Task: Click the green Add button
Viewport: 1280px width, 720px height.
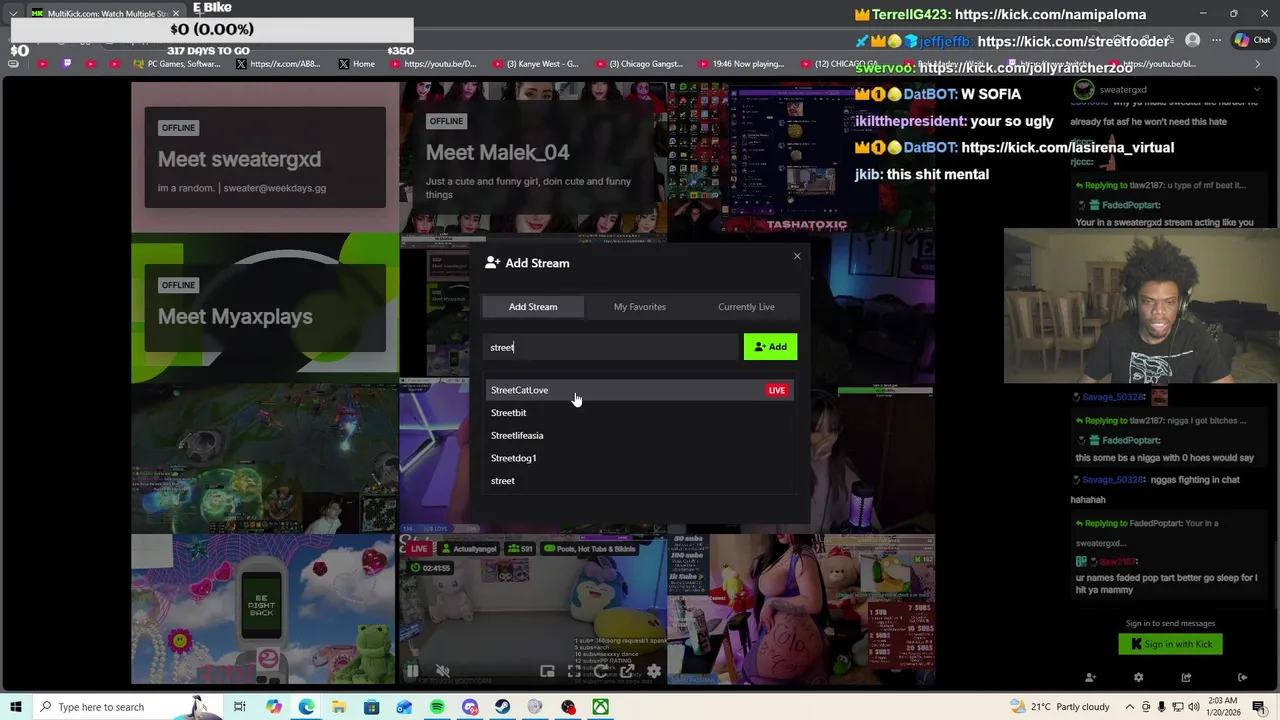Action: coord(770,347)
